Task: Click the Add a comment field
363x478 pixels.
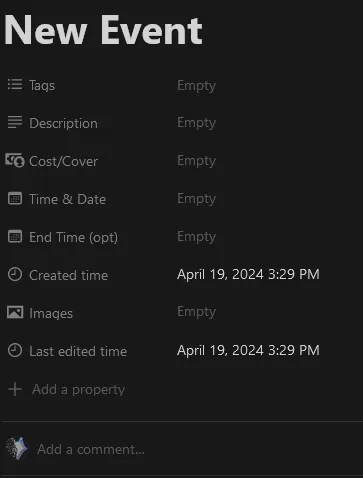Action: coord(91,449)
